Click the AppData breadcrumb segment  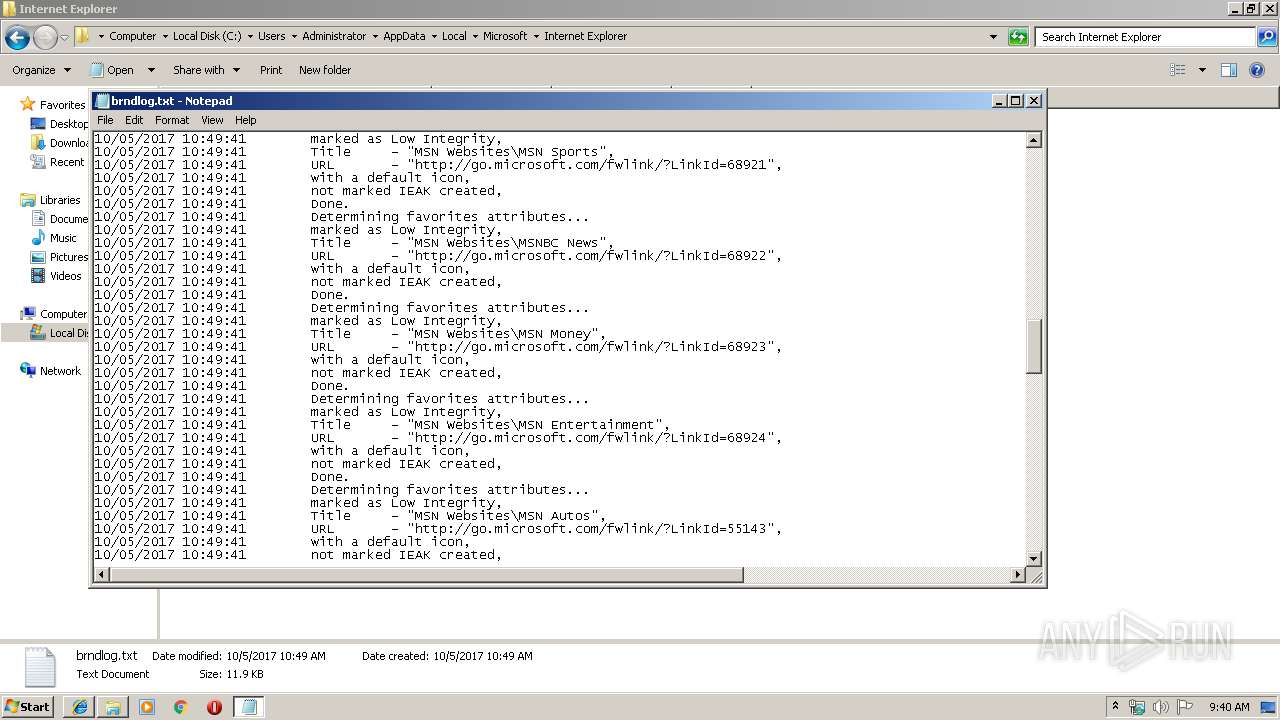point(404,36)
